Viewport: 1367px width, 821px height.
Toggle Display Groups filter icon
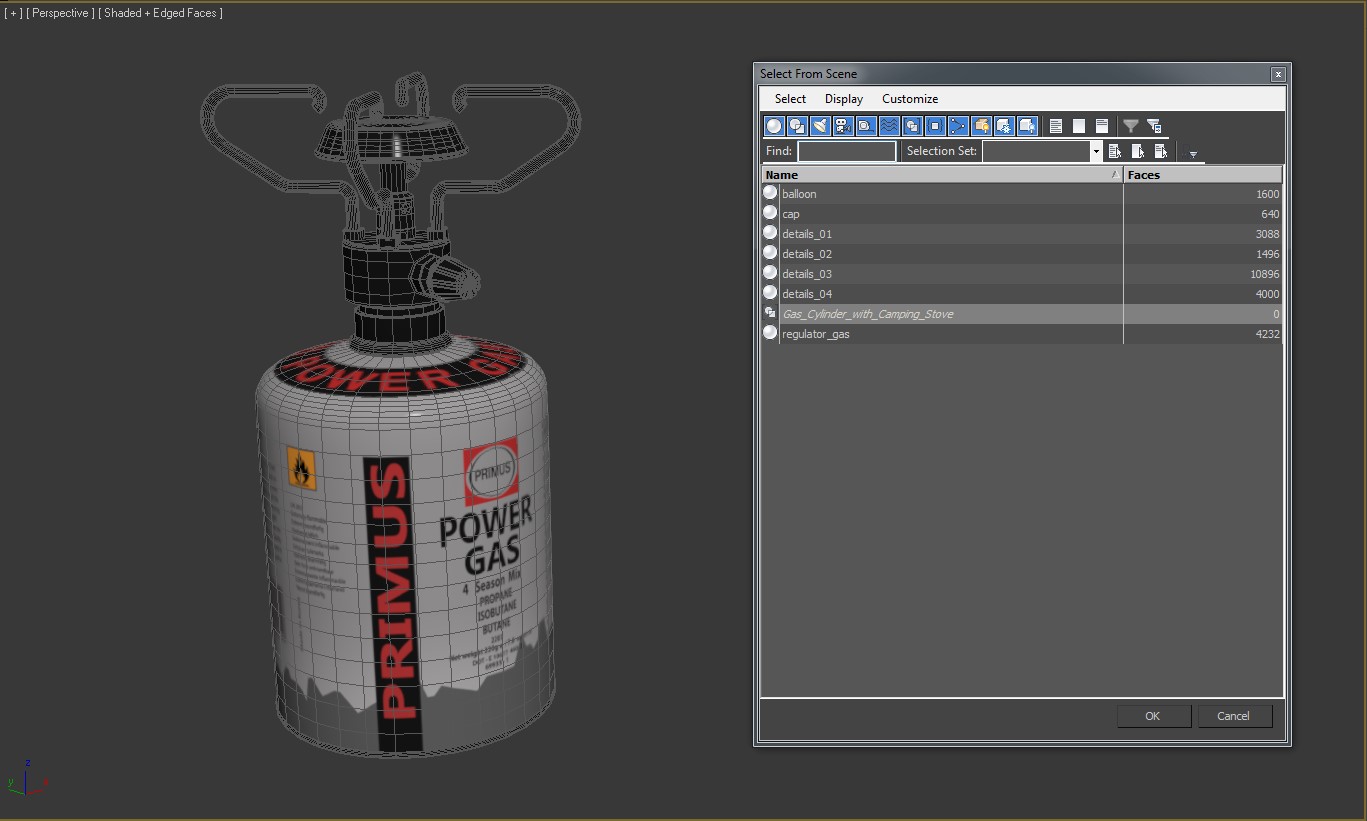[x=912, y=126]
